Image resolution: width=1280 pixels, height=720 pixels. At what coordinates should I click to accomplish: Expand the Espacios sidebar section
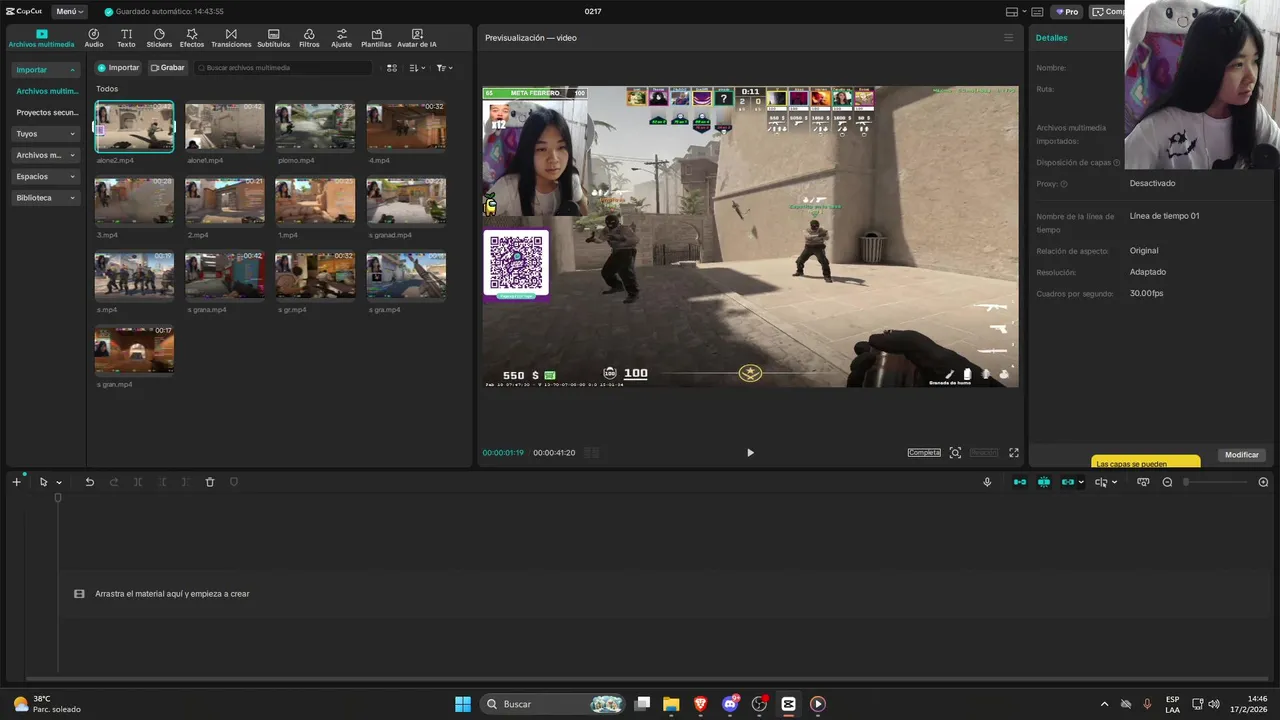click(46, 176)
